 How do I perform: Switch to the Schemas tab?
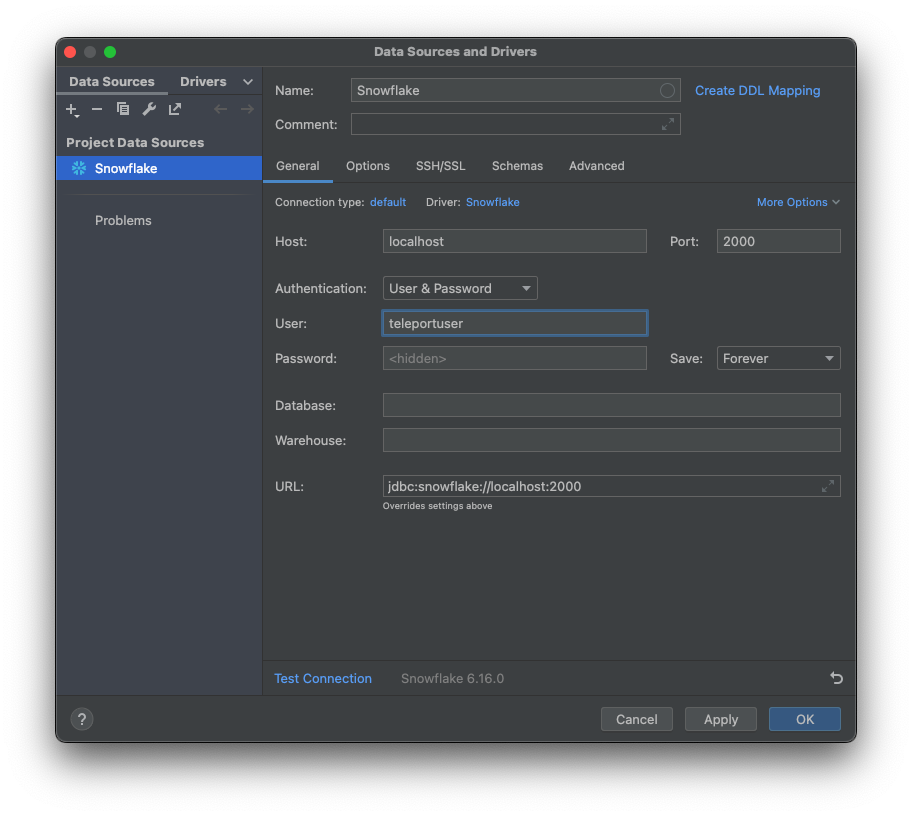click(517, 166)
